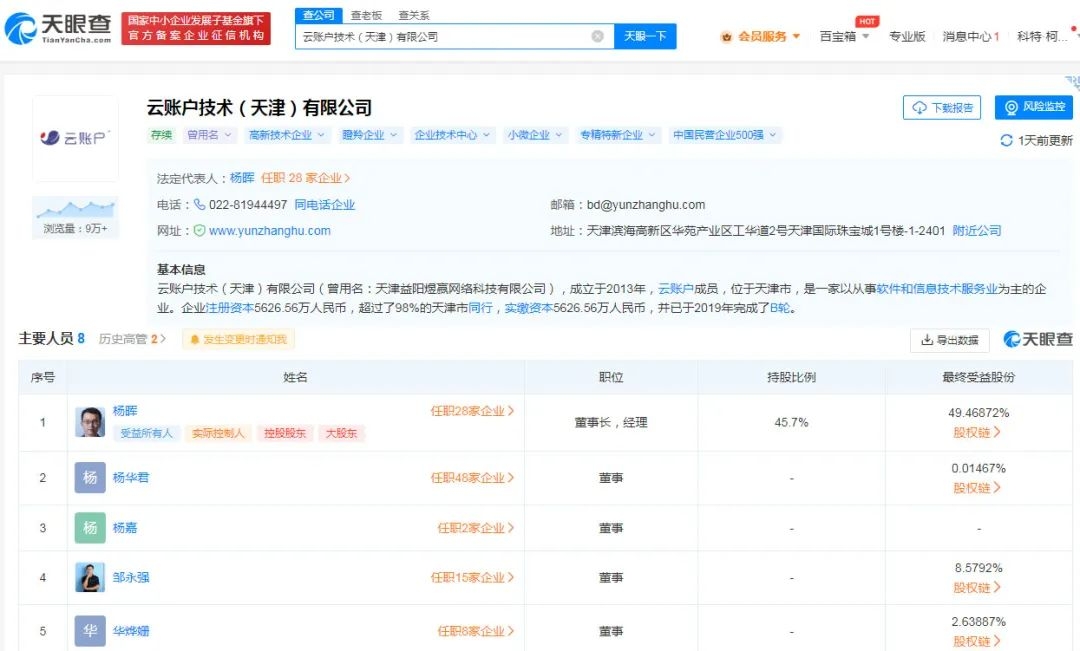Click the 发生变更时通知我 bell button

tap(238, 340)
